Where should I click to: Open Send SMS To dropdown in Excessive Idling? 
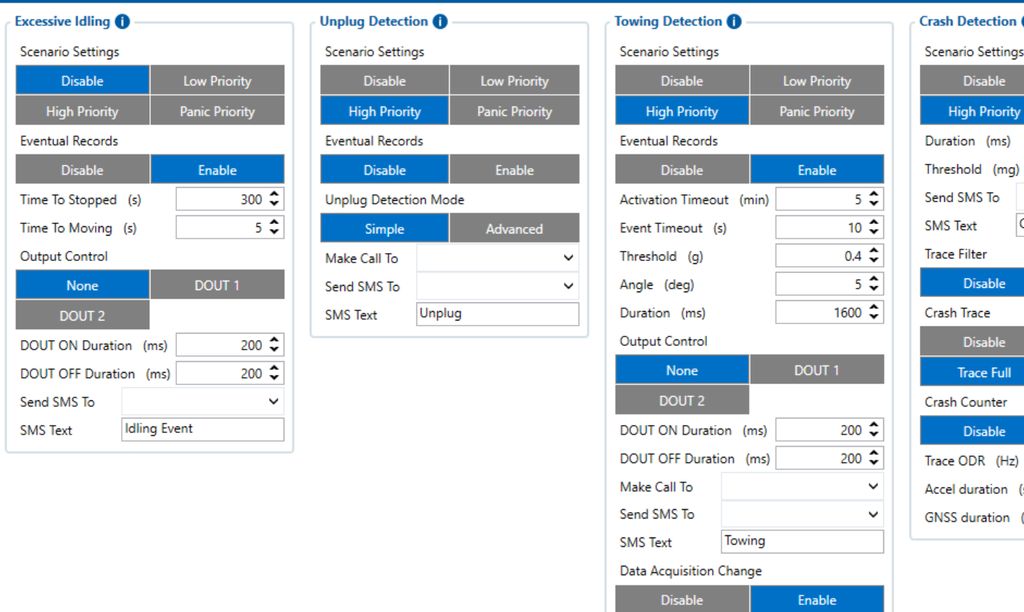[x=203, y=401]
